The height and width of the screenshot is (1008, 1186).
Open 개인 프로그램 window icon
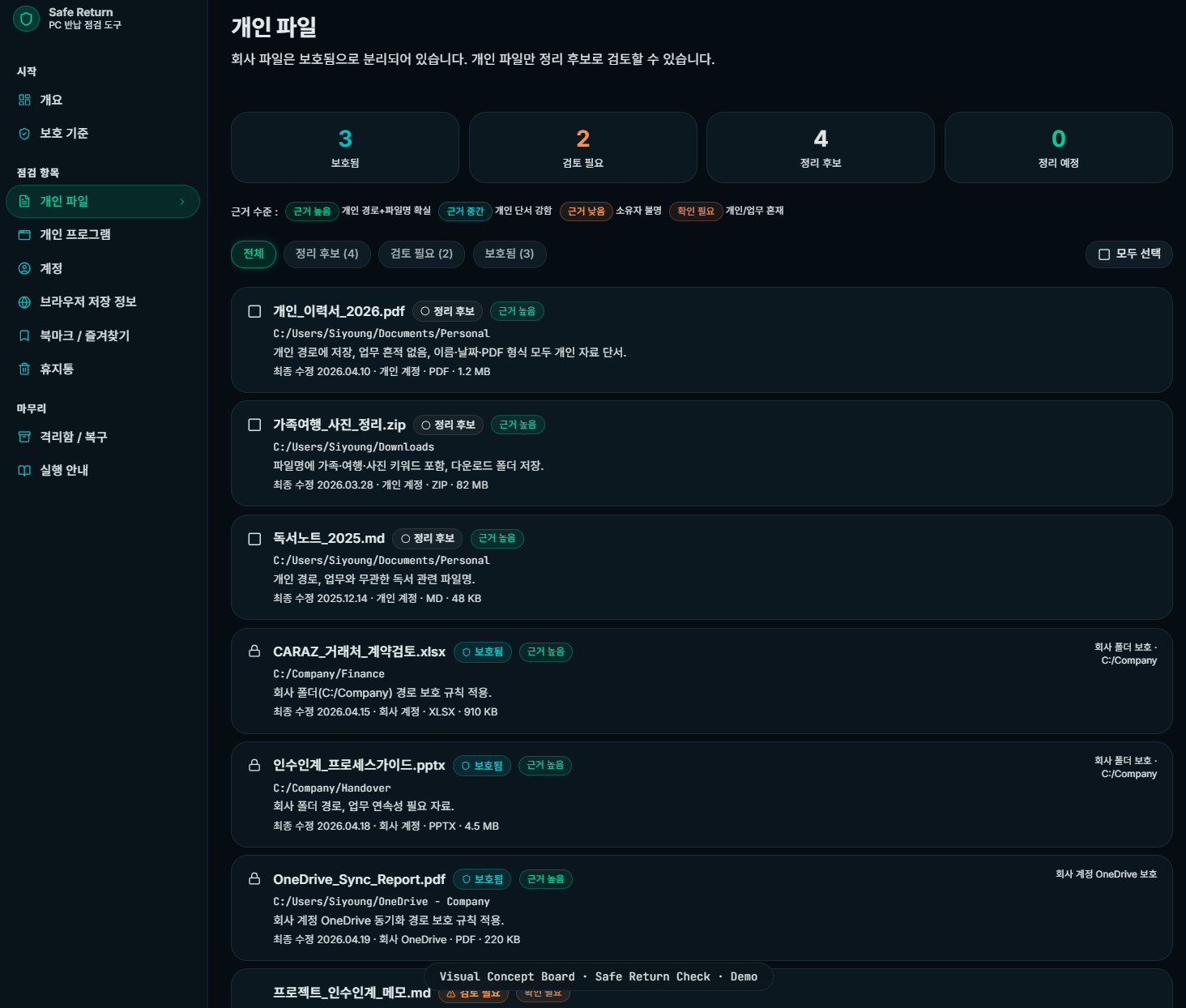point(24,235)
